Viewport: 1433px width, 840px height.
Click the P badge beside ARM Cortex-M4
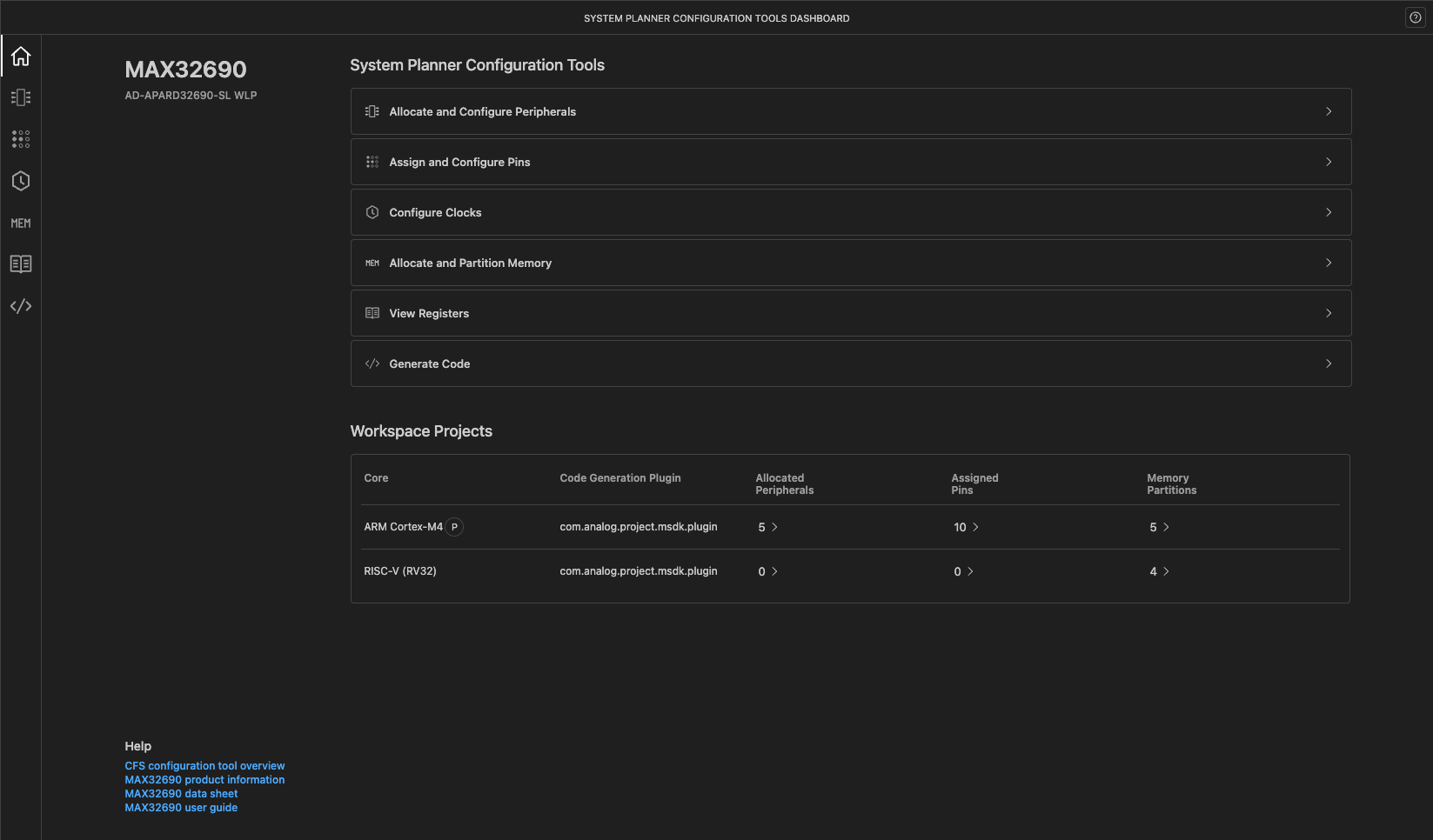point(454,527)
